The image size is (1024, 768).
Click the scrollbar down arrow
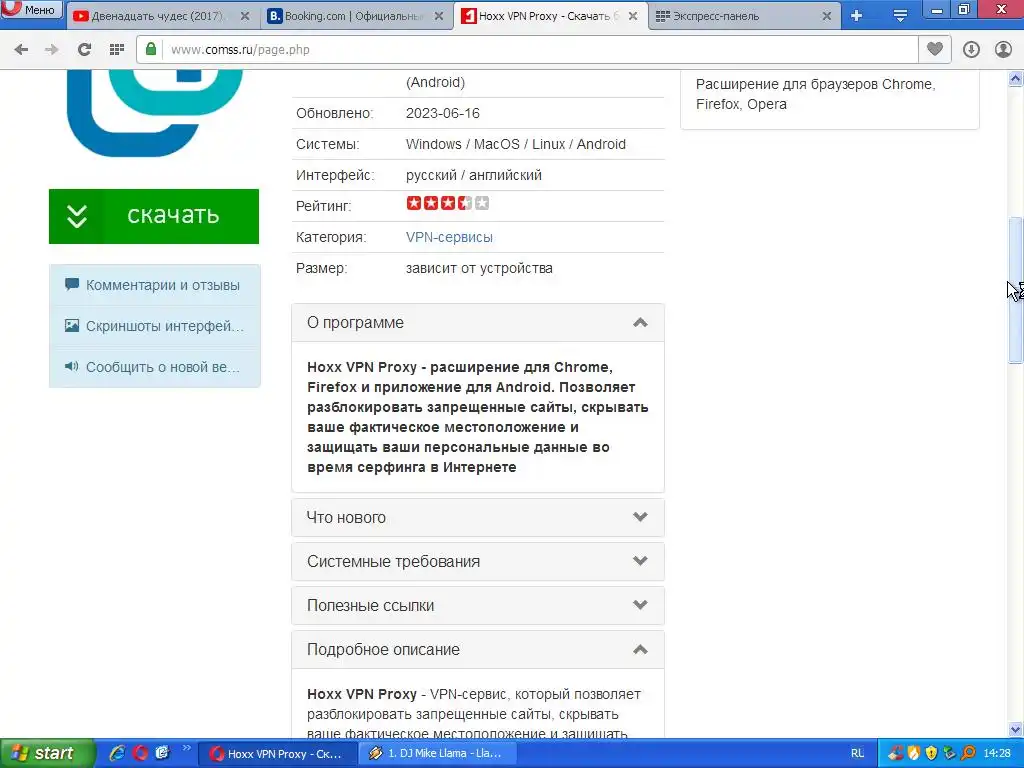(1016, 729)
